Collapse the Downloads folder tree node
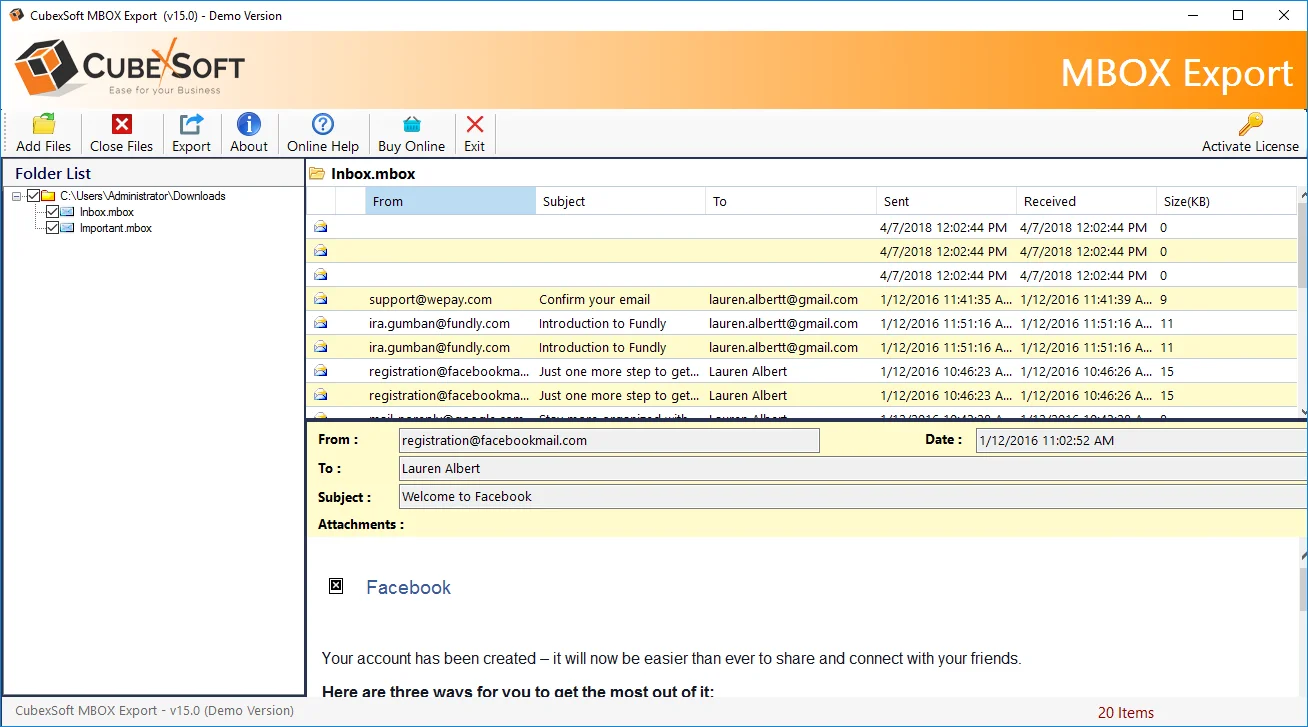Image resolution: width=1308 pixels, height=727 pixels. pyautogui.click(x=17, y=196)
